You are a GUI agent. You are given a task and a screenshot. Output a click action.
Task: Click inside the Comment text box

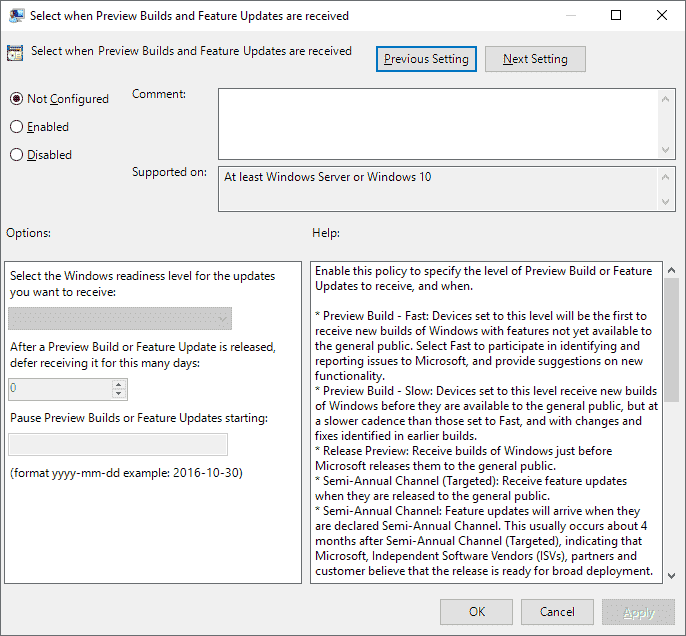tap(438, 124)
